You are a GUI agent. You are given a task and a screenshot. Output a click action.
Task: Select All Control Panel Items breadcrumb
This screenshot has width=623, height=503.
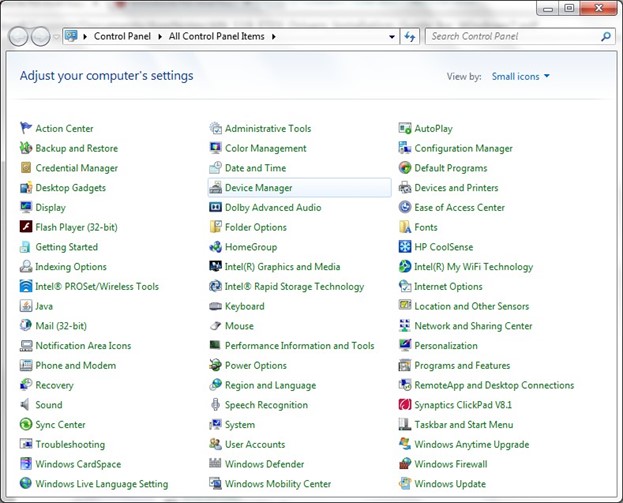pyautogui.click(x=217, y=36)
